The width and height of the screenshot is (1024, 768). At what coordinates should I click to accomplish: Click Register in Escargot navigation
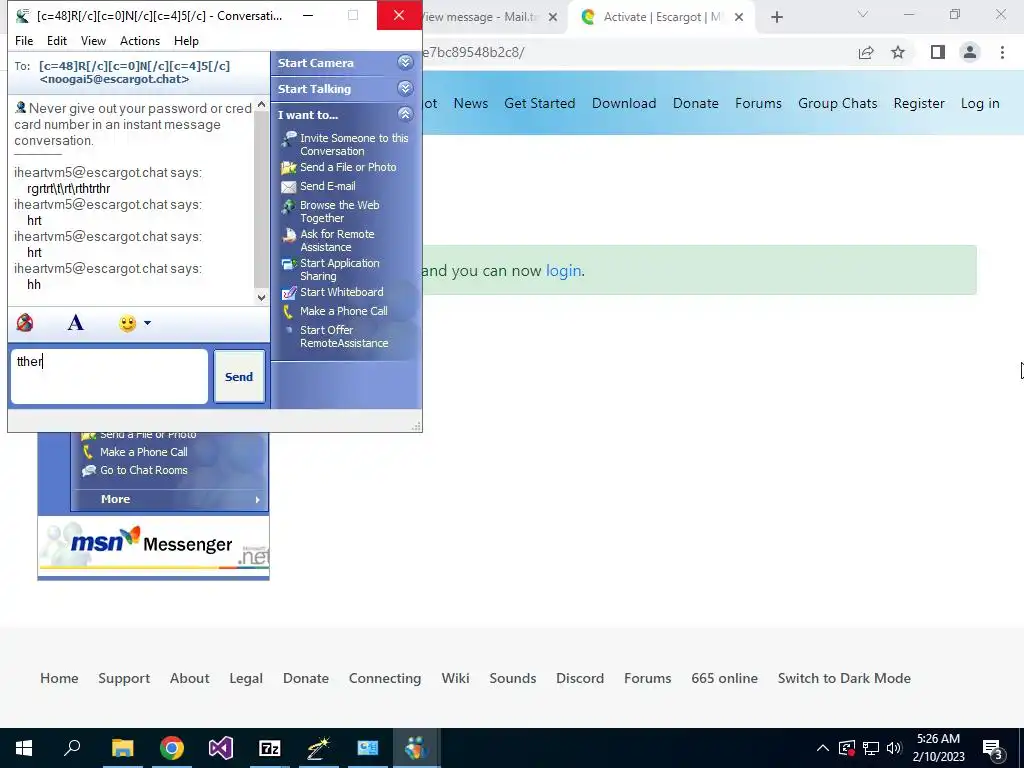pos(919,103)
